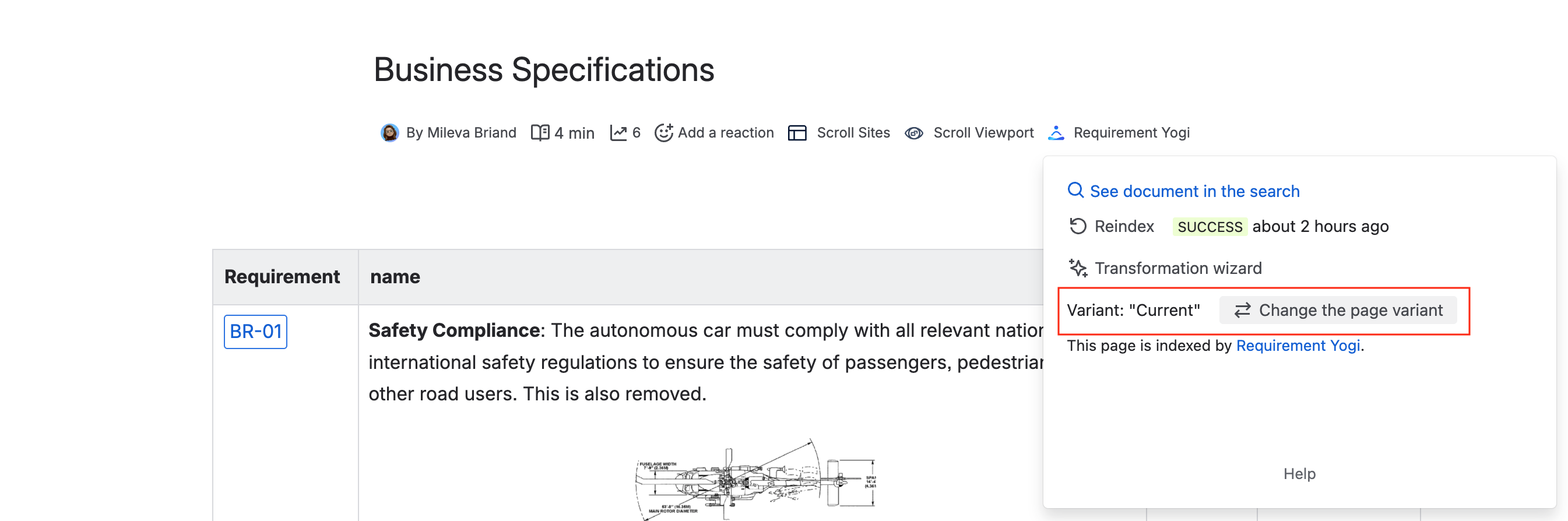Click Mileva Briand's author avatar
The height and width of the screenshot is (521, 1568).
click(x=389, y=133)
